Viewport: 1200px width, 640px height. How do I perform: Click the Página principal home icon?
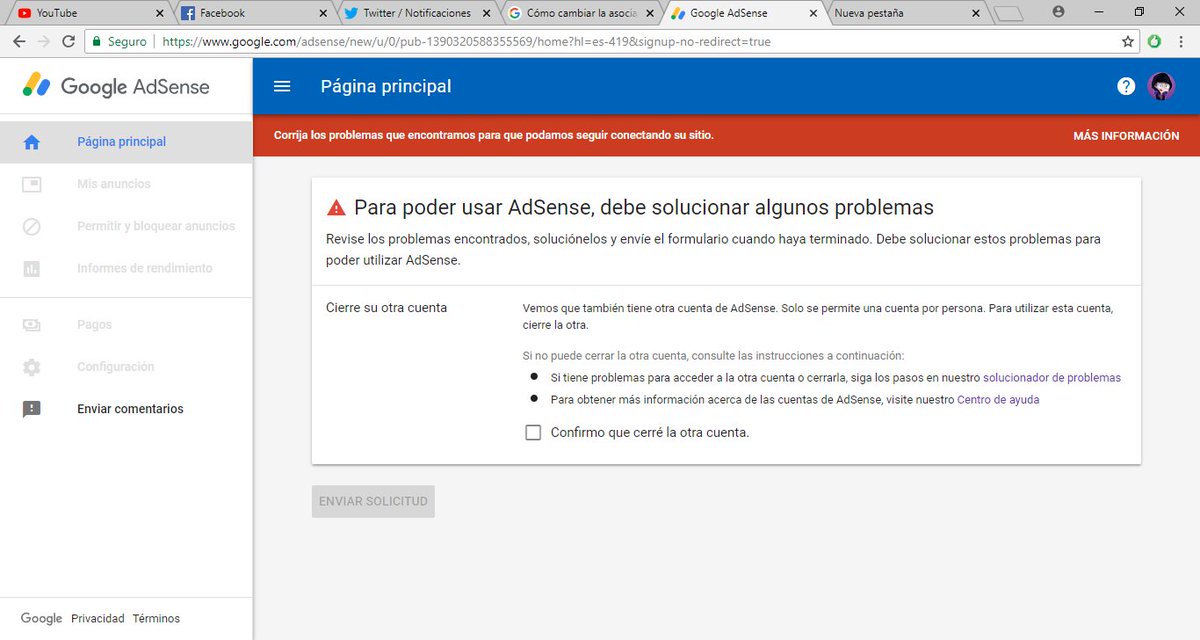(32, 142)
